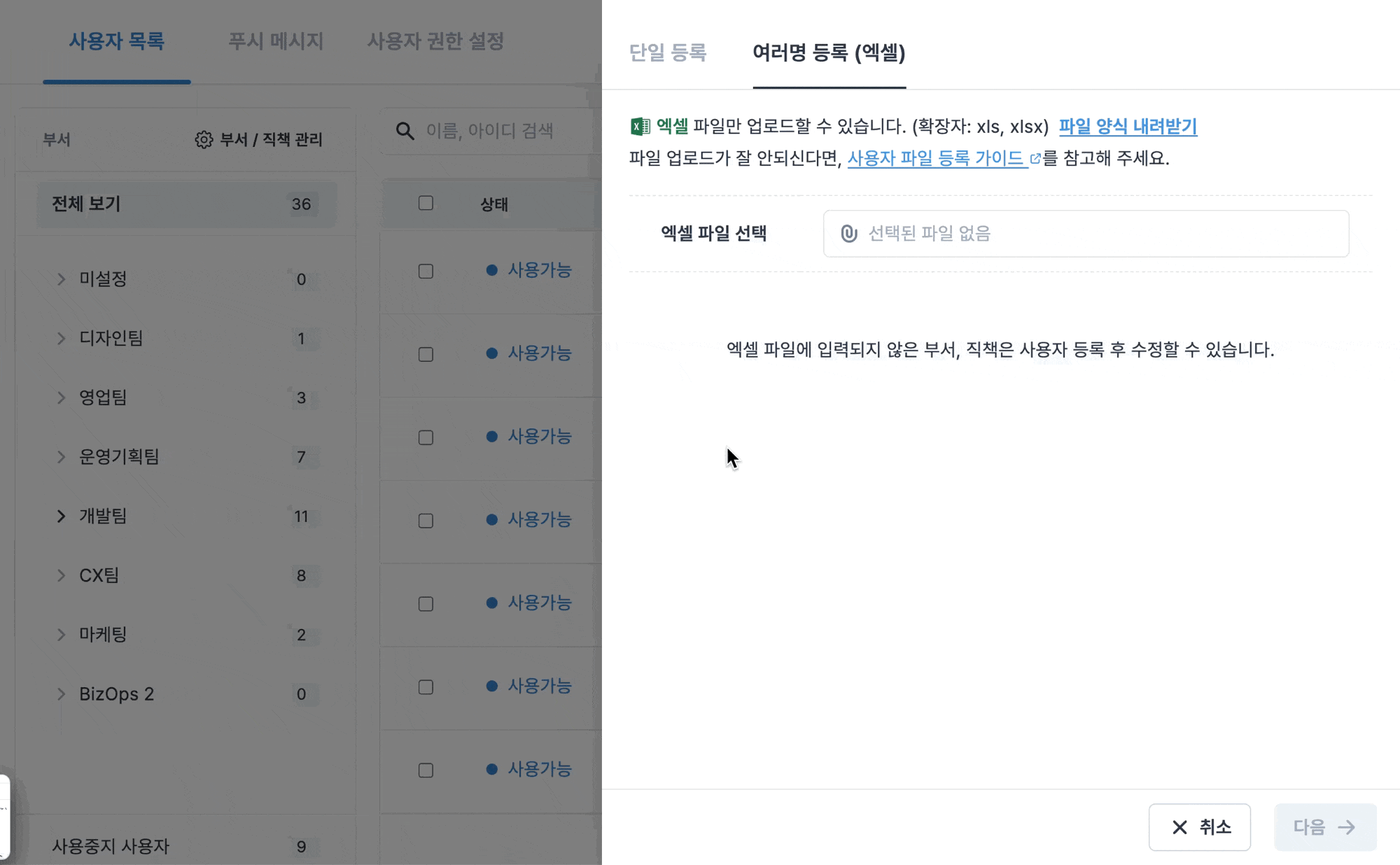Click the arrow icon on 다음 button
This screenshot has width=1400, height=865.
pyautogui.click(x=1346, y=827)
